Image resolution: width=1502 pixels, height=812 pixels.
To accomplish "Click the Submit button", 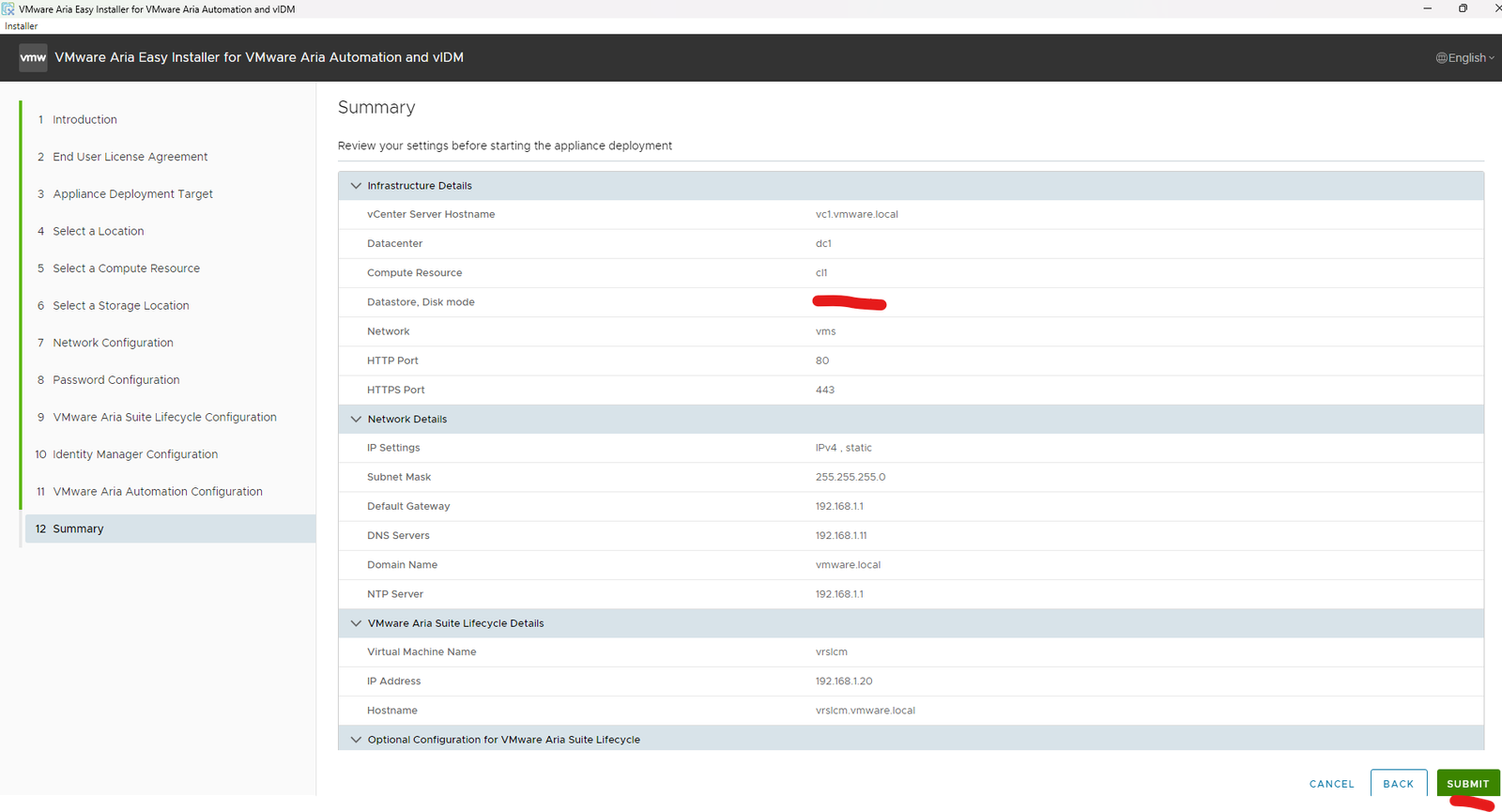I will pos(1467,784).
